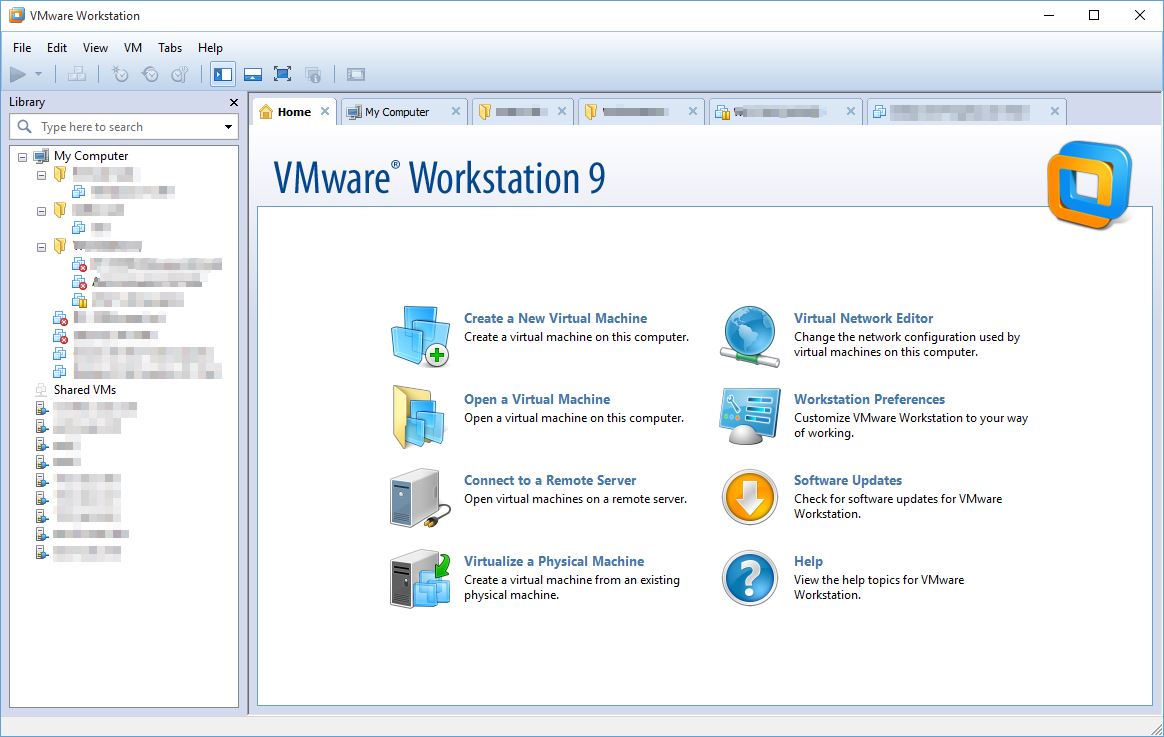The height and width of the screenshot is (737, 1164).
Task: Close the Library panel
Action: point(234,102)
